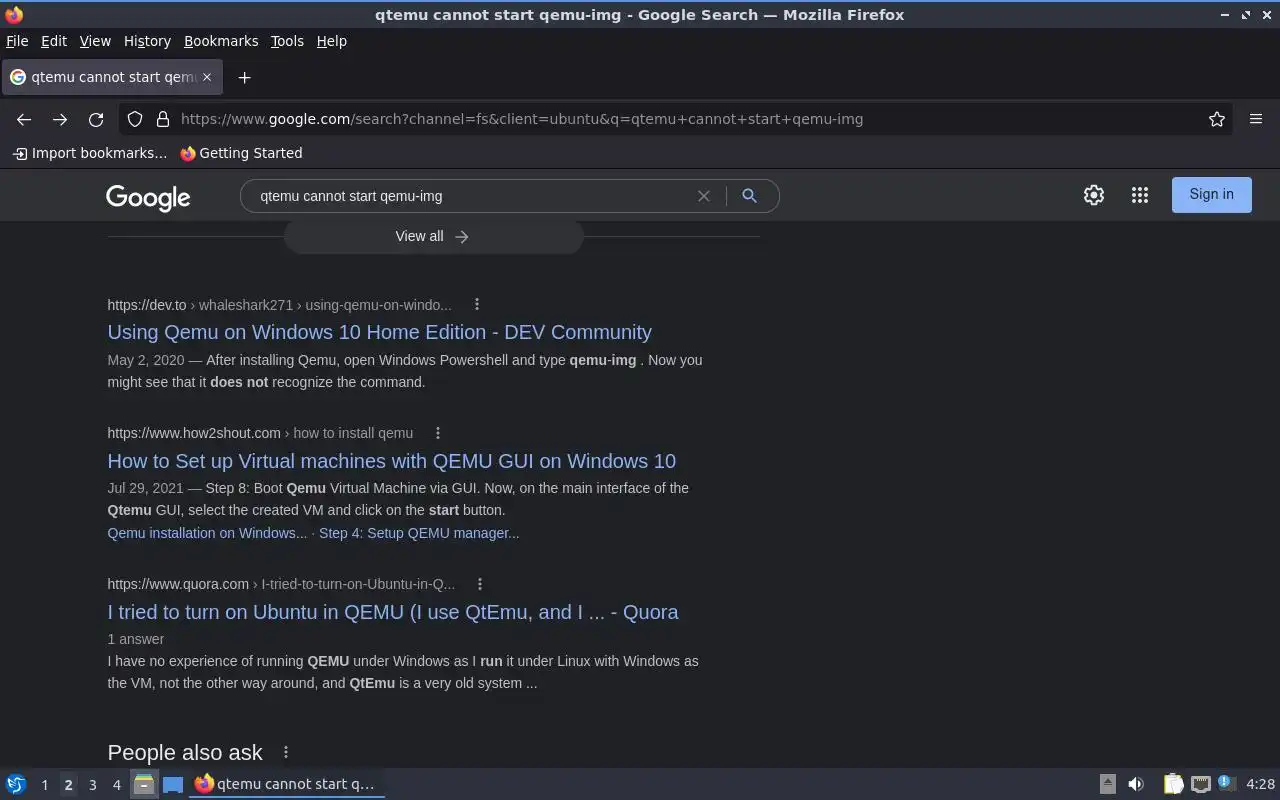Go back to the previous page
The image size is (1280, 800).
pos(24,119)
